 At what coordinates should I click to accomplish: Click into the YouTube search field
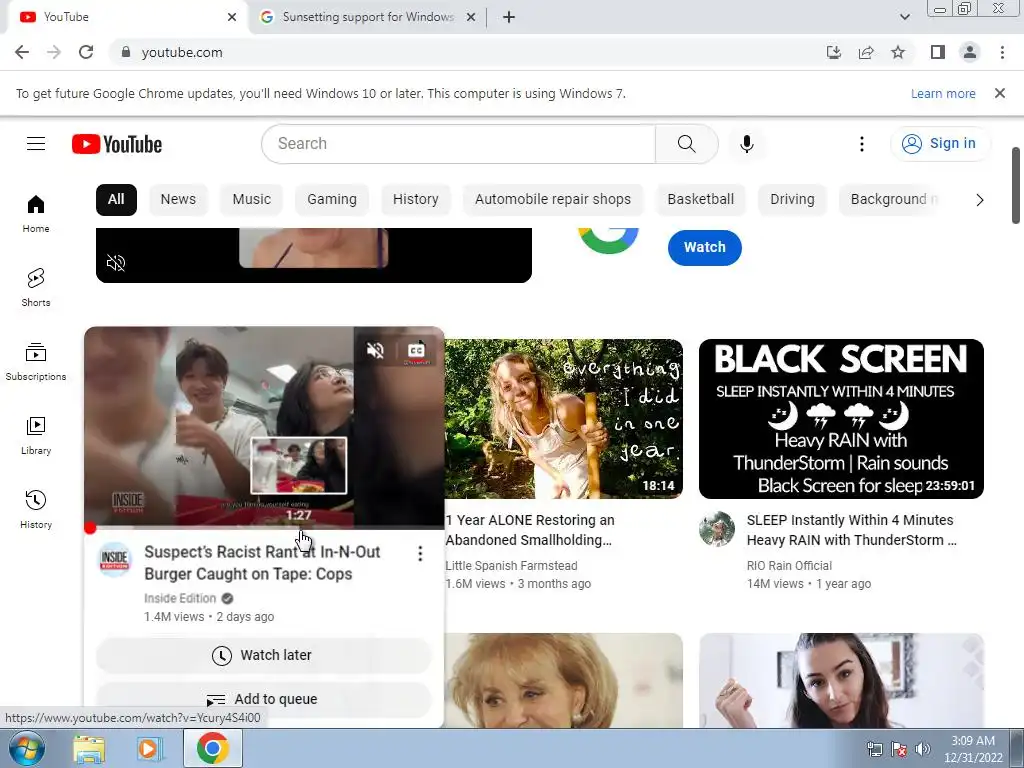458,144
